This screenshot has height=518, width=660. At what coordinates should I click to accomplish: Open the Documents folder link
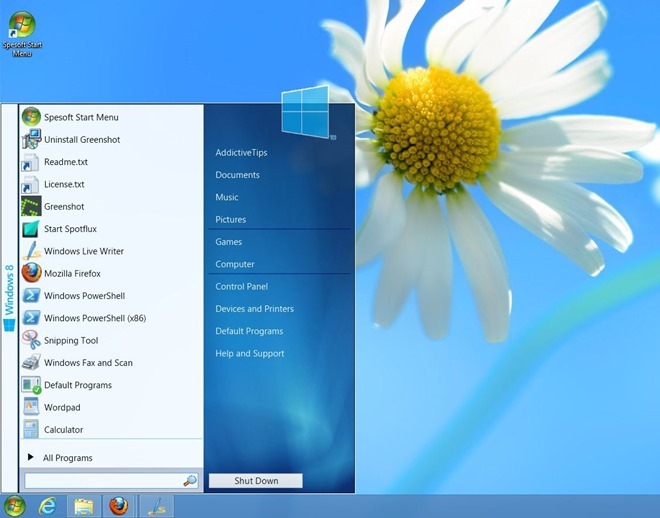click(237, 175)
